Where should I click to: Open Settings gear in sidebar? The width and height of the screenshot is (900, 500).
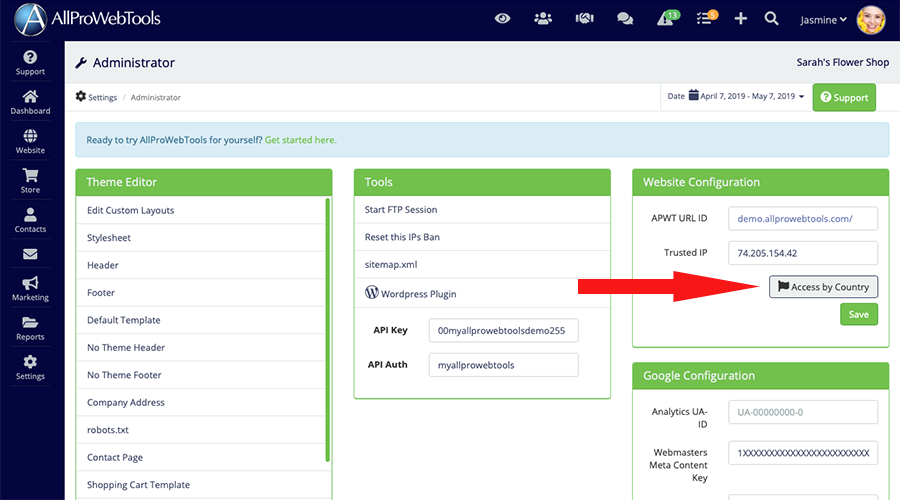pyautogui.click(x=30, y=368)
